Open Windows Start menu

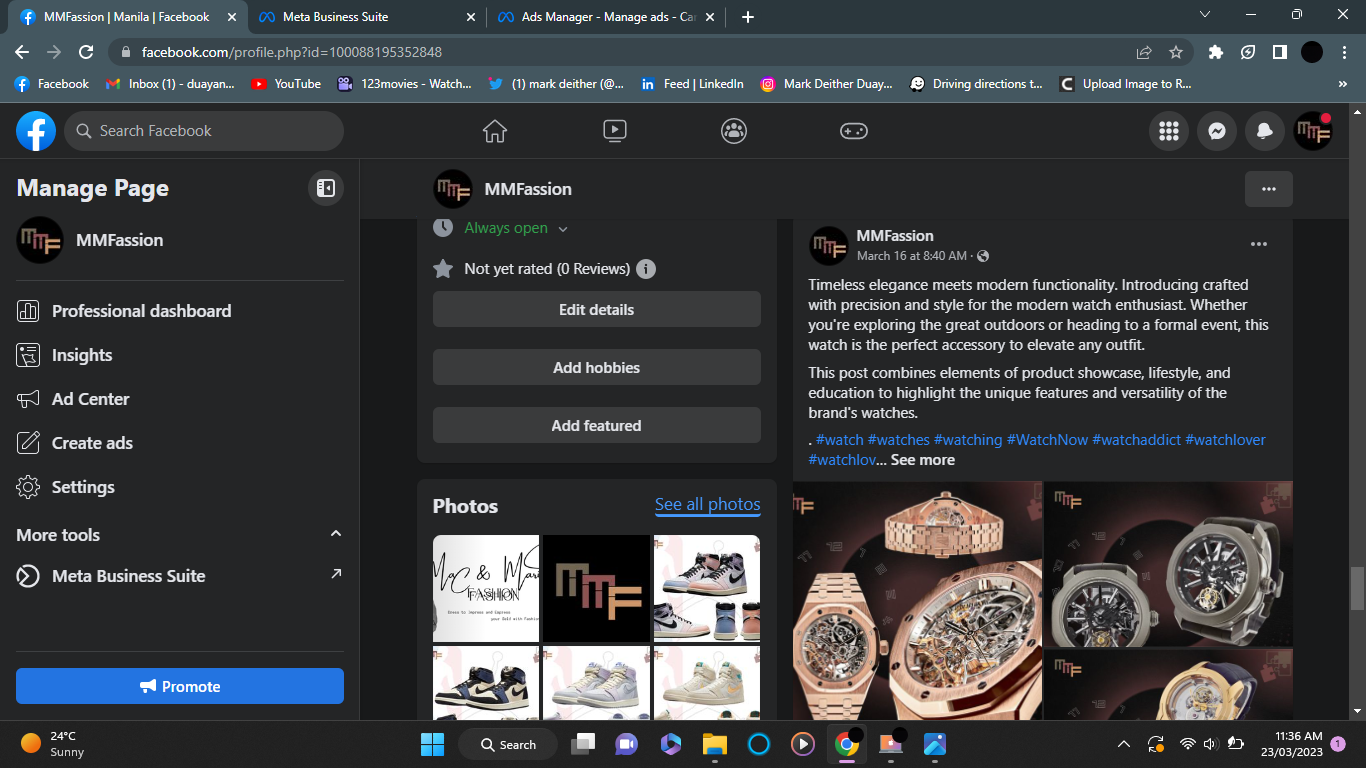(432, 744)
